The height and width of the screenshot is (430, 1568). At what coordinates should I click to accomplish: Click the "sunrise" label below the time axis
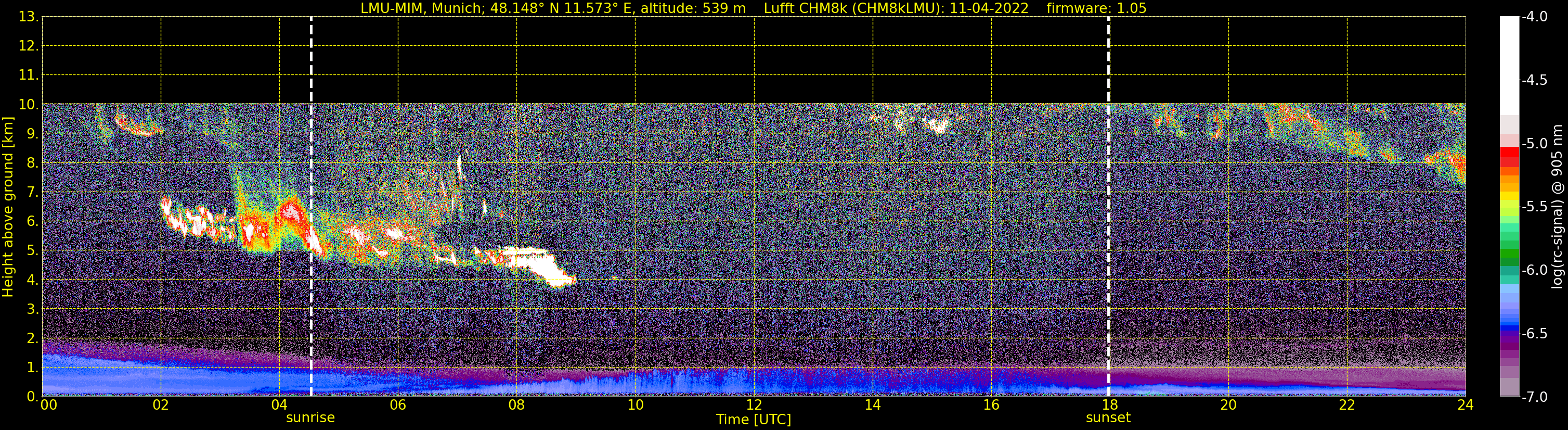click(x=310, y=418)
